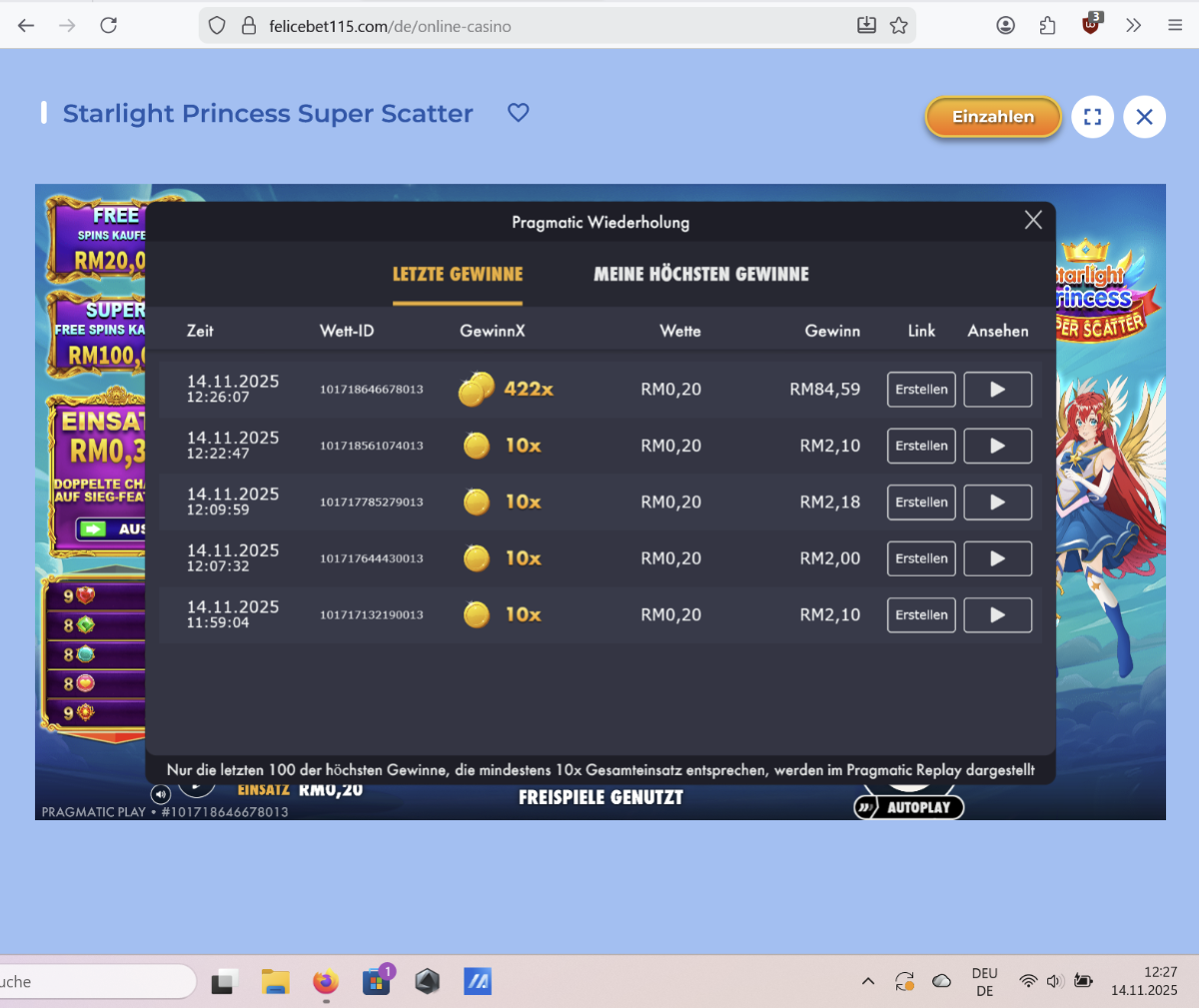Click Erstellen for the RM84,59 win
The image size is (1199, 1008).
[x=921, y=390]
